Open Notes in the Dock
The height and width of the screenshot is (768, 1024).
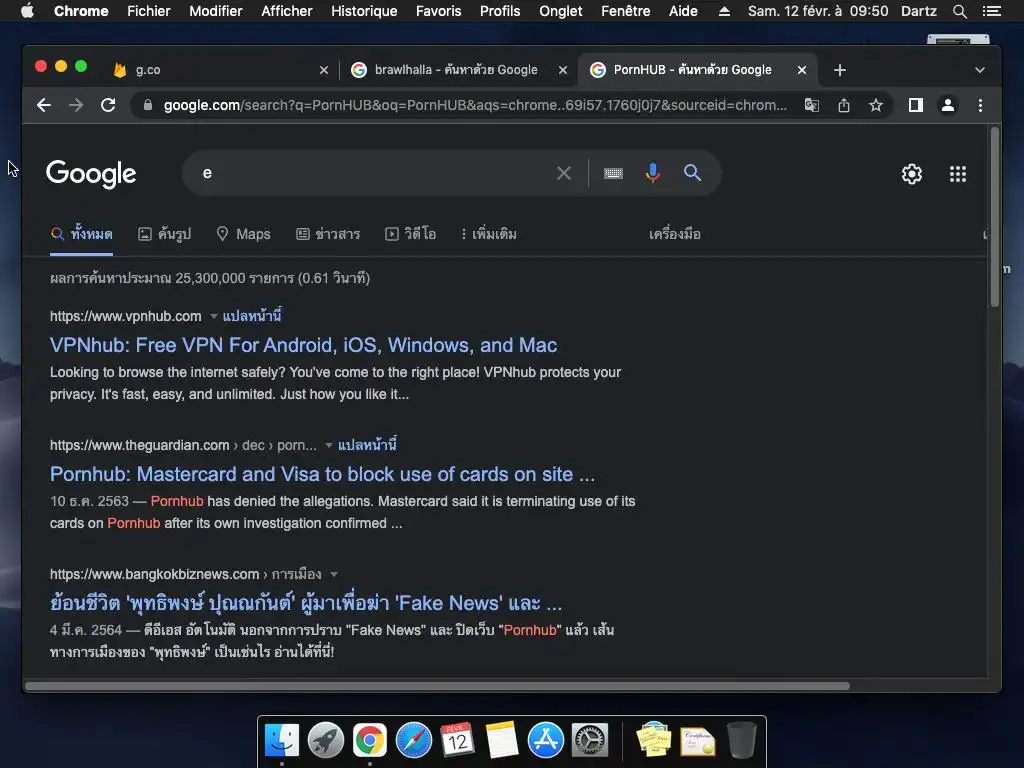click(502, 741)
